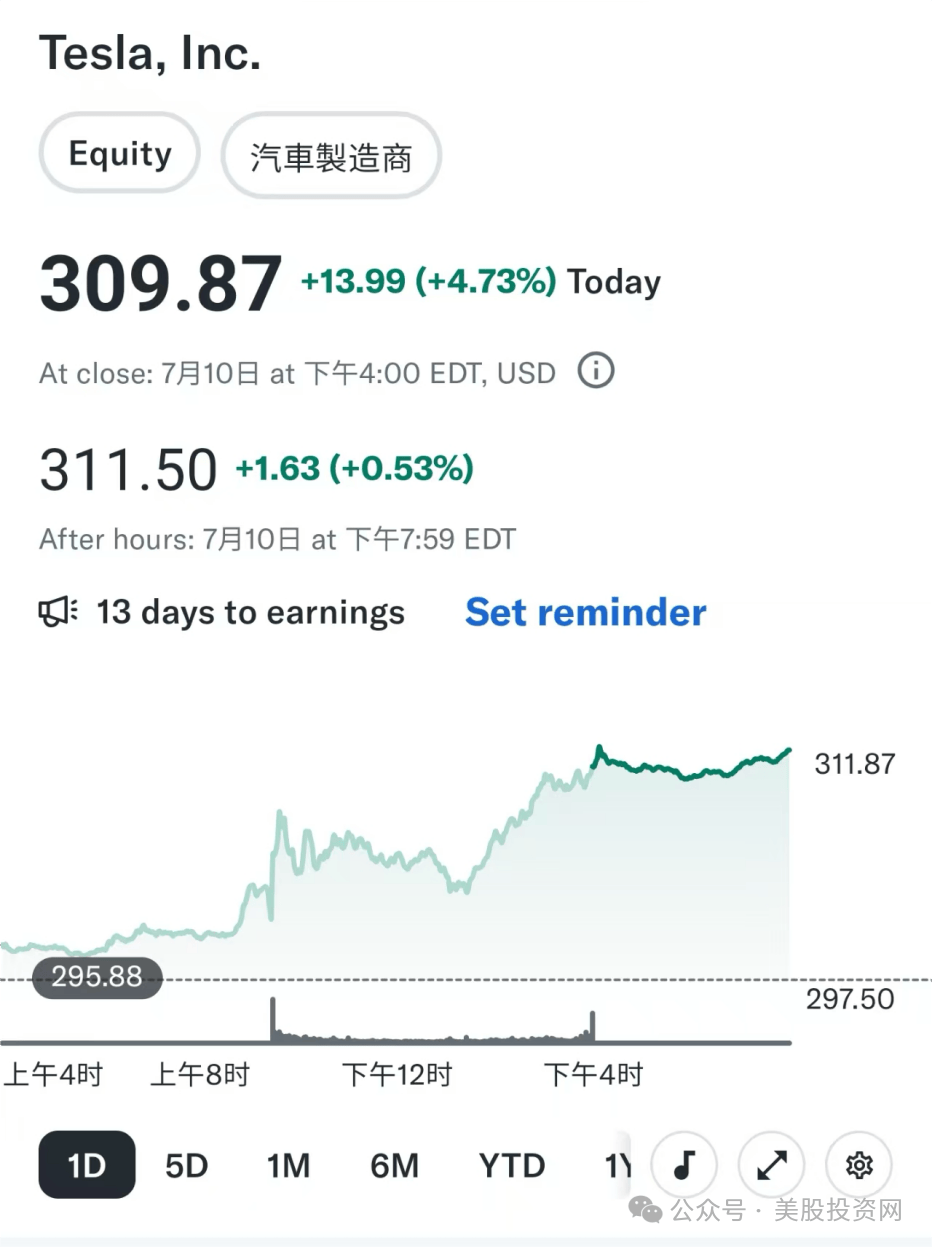The height and width of the screenshot is (1247, 932).
Task: Expand the chart to full screen
Action: (x=771, y=1164)
